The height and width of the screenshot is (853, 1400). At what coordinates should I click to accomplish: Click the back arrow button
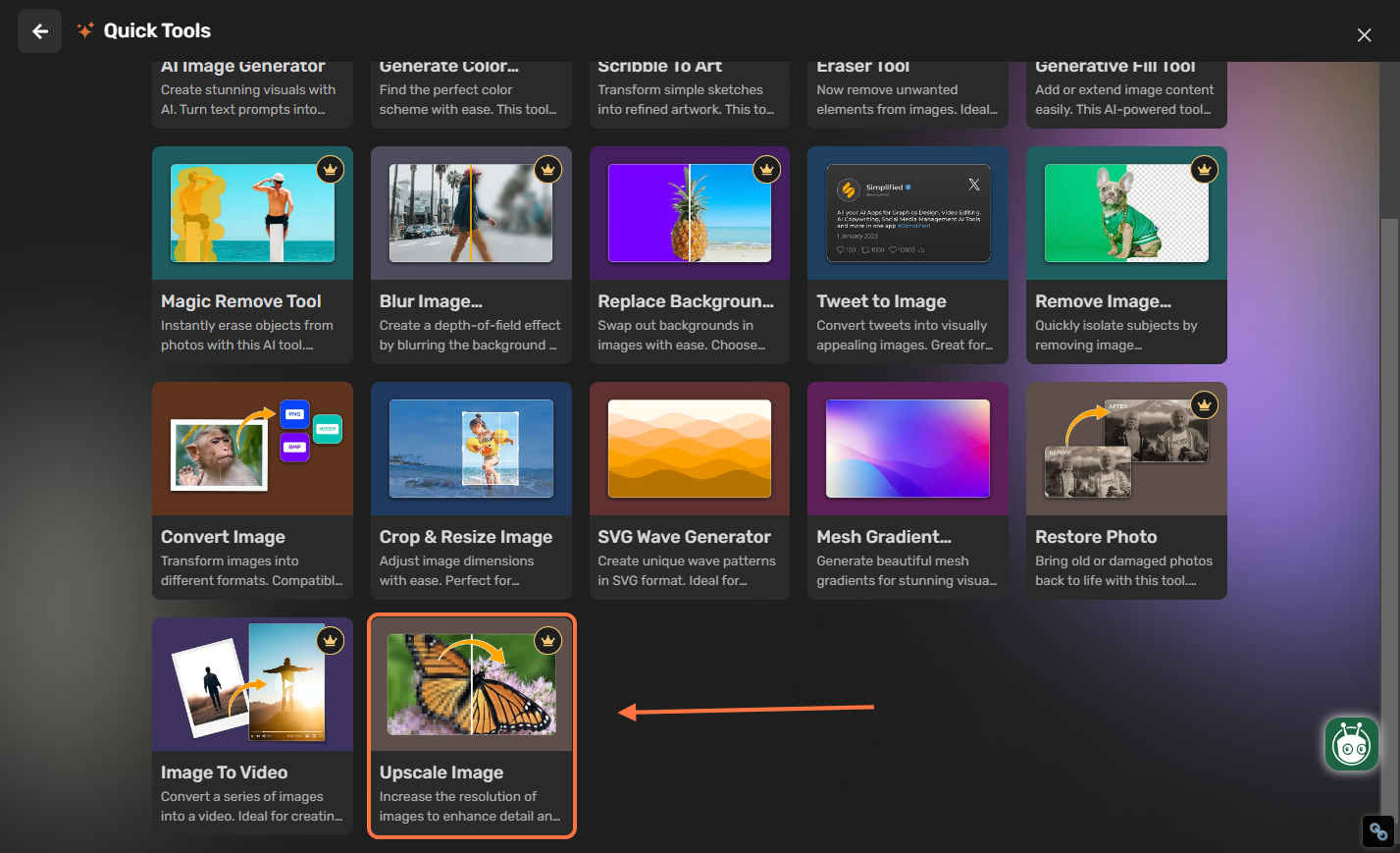pyautogui.click(x=39, y=31)
